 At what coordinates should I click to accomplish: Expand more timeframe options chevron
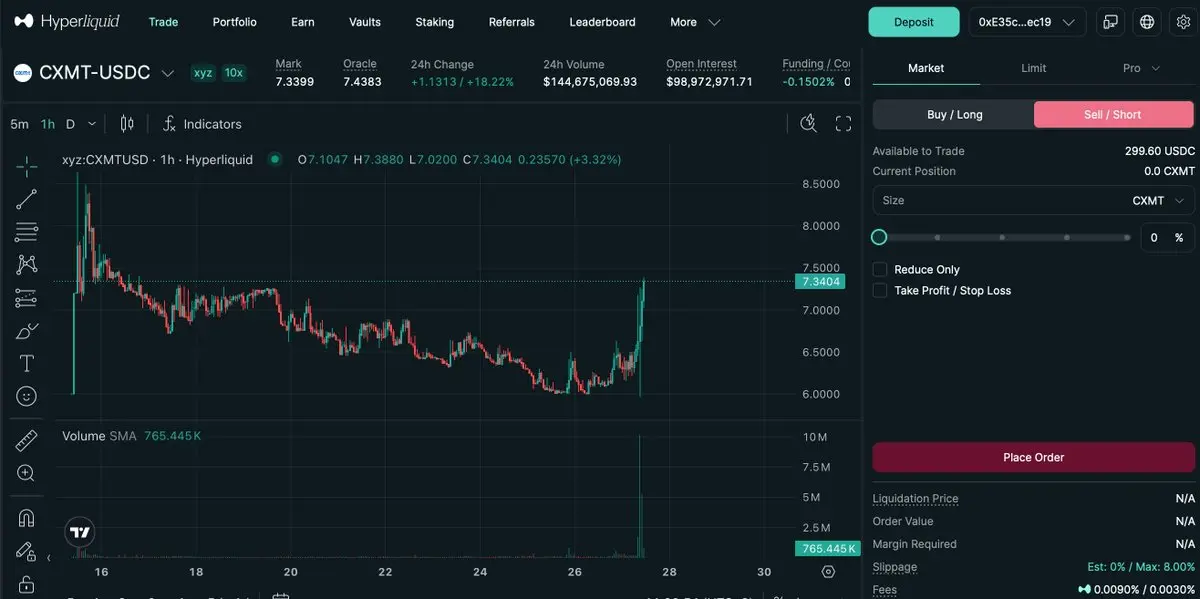pyautogui.click(x=92, y=124)
